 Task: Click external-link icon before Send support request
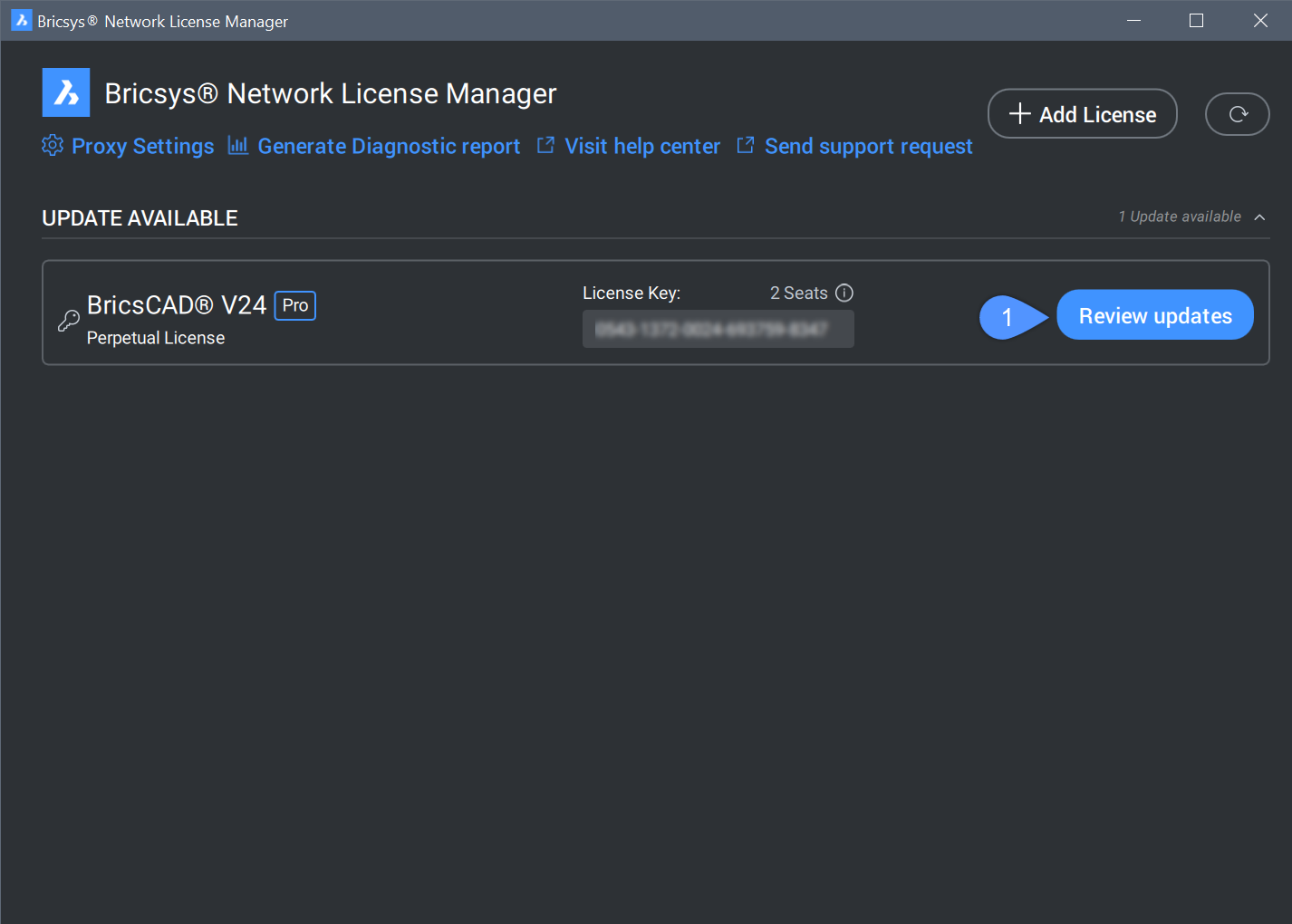pyautogui.click(x=745, y=146)
